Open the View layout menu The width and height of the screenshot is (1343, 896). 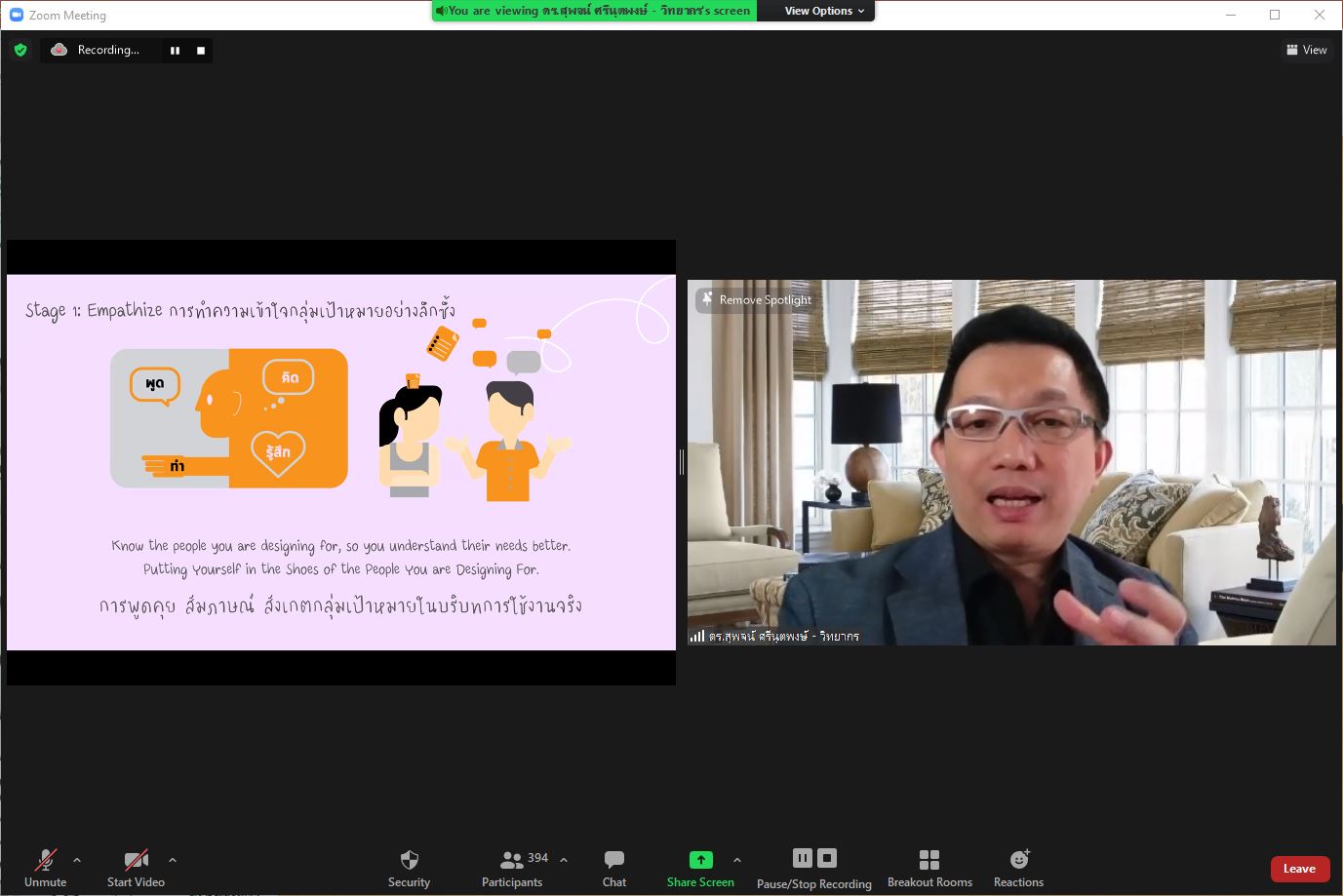(x=1307, y=50)
